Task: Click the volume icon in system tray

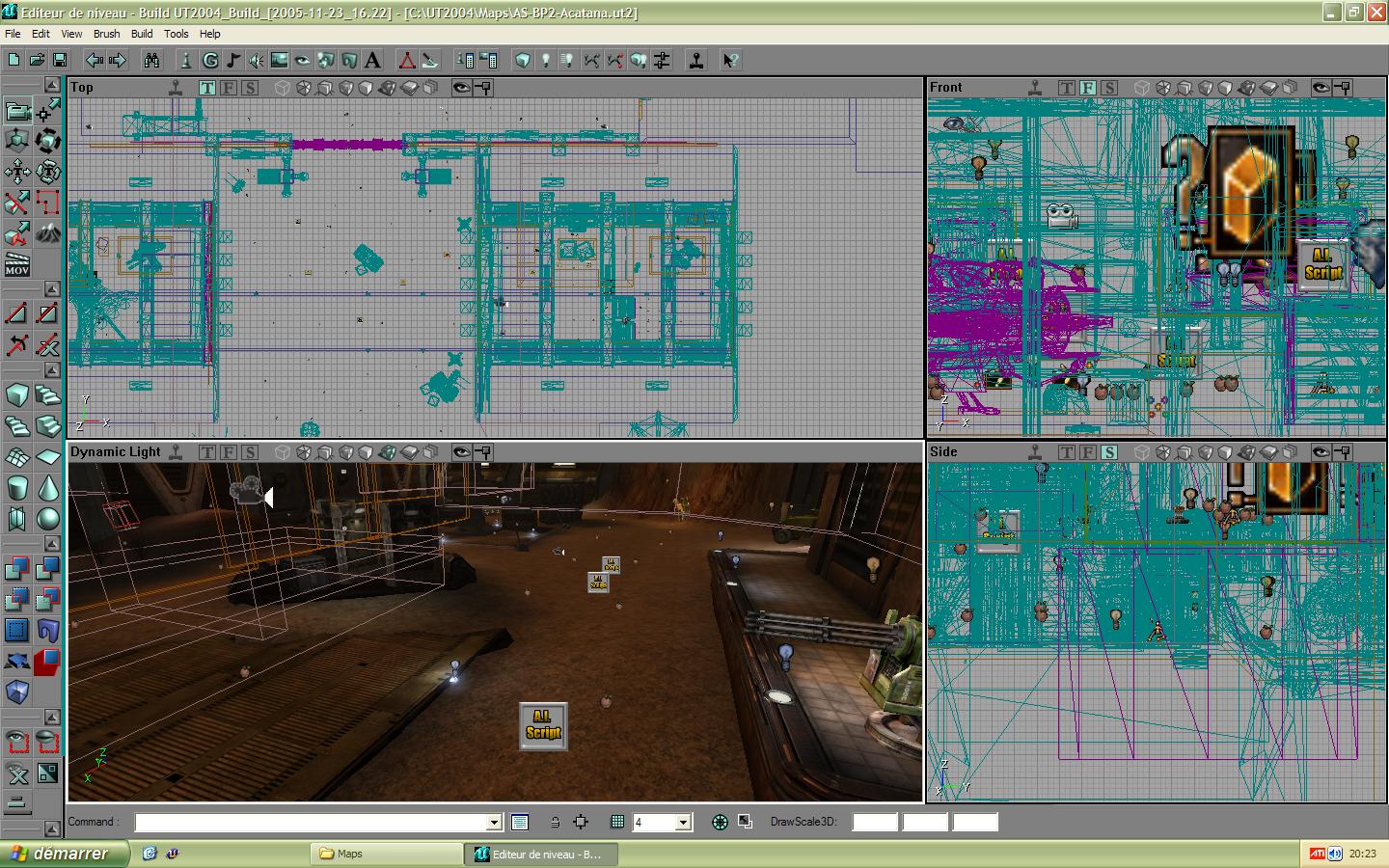Action: click(1335, 854)
